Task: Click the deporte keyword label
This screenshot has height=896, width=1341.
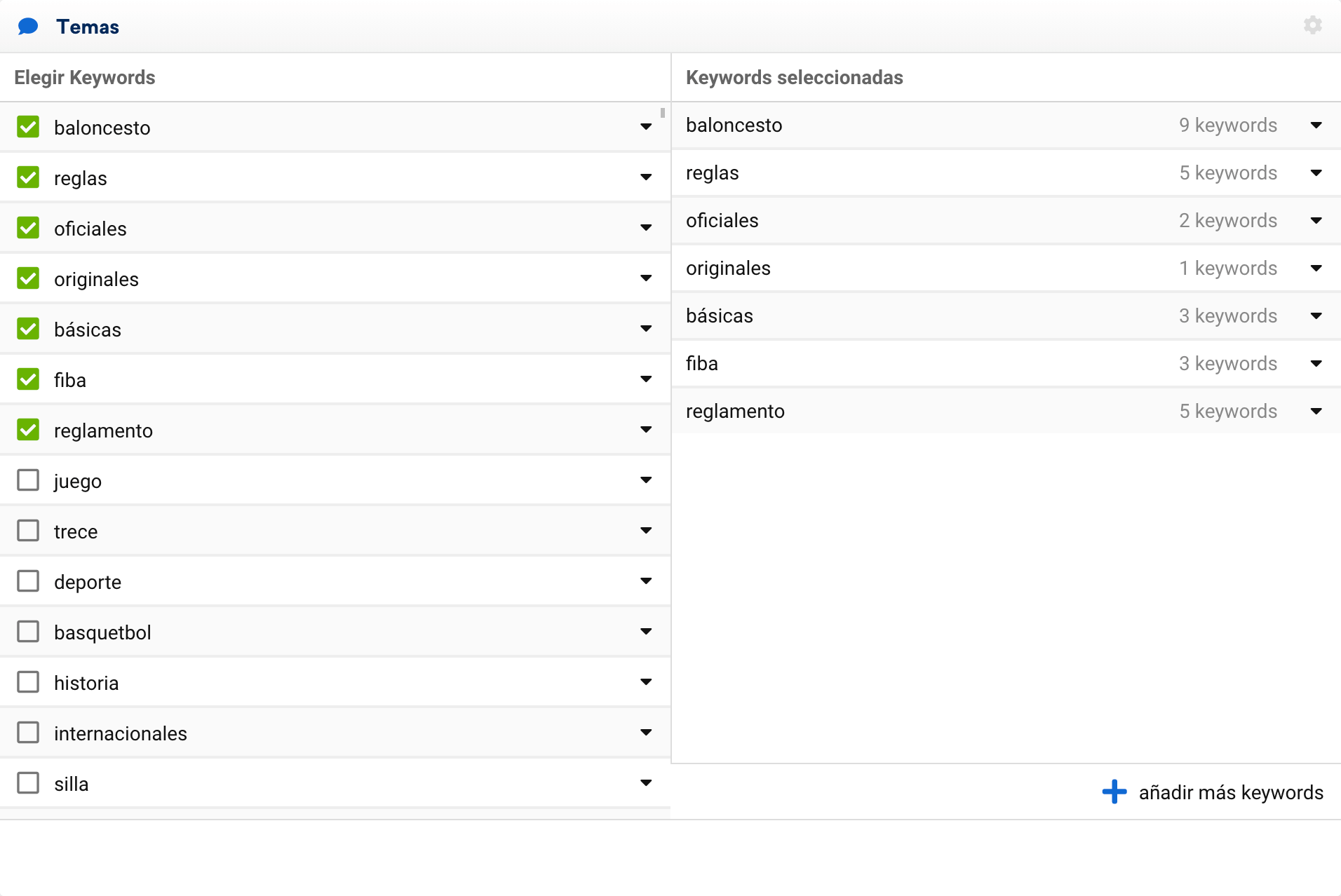Action: click(88, 582)
